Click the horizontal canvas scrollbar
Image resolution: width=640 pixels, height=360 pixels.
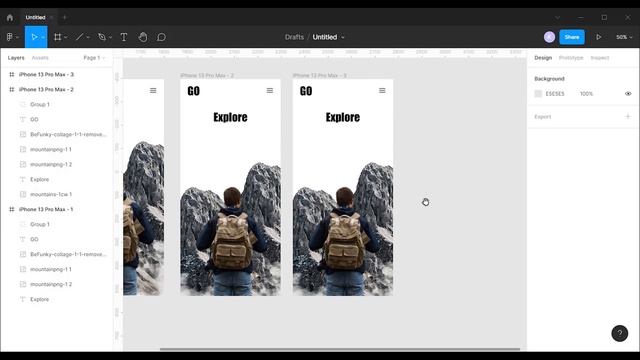click(340, 349)
